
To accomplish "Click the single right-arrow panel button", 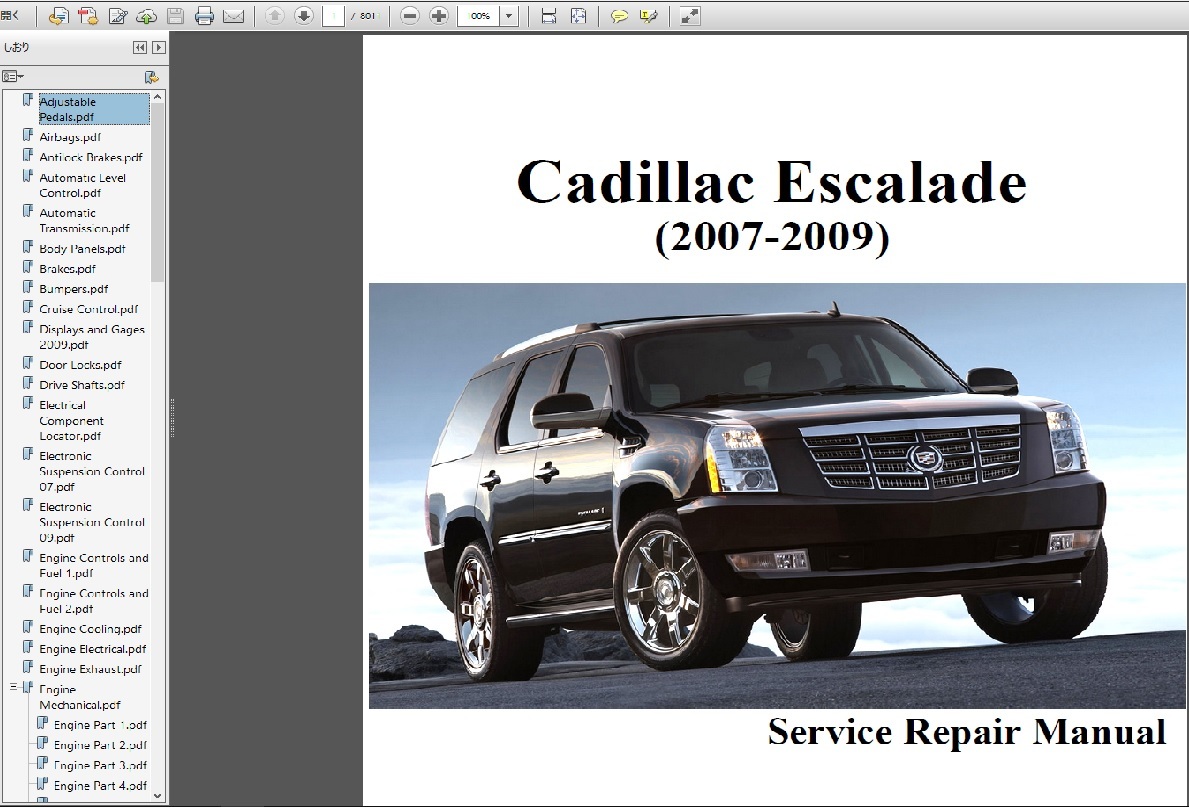I will [x=158, y=47].
